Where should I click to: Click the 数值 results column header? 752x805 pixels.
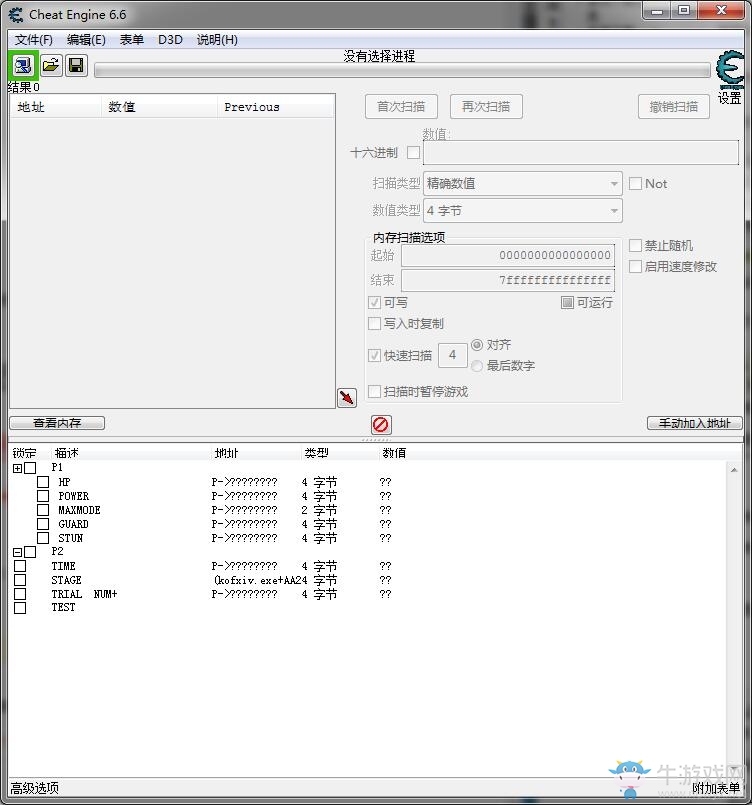159,107
